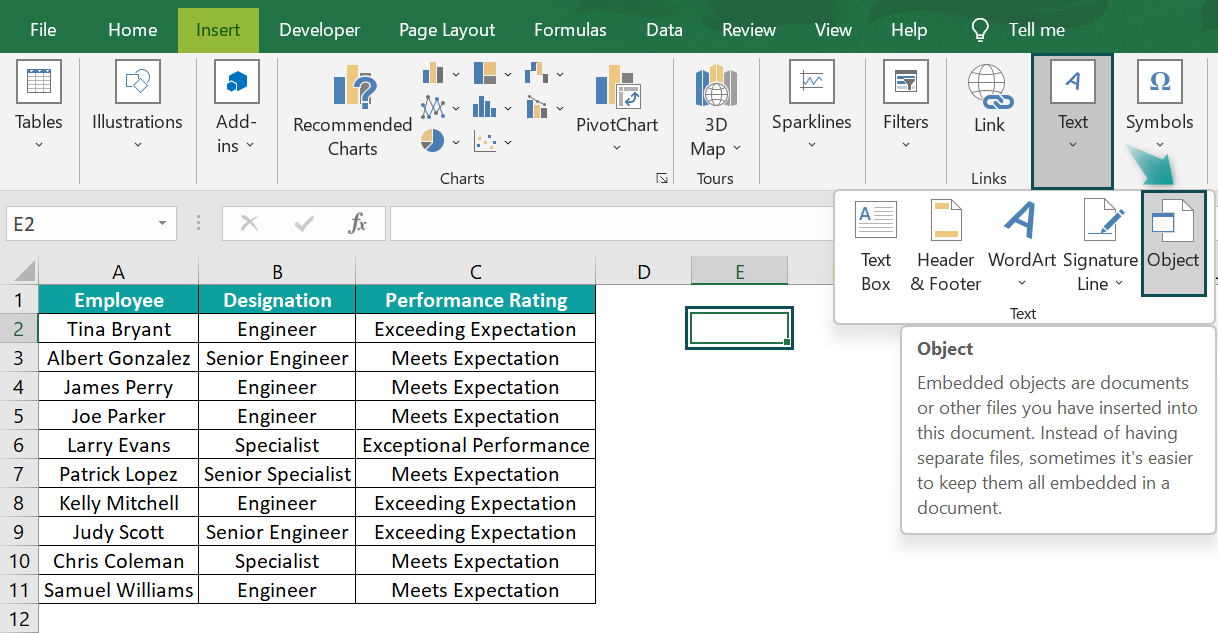
Task: Click the Object button
Action: pyautogui.click(x=1173, y=244)
